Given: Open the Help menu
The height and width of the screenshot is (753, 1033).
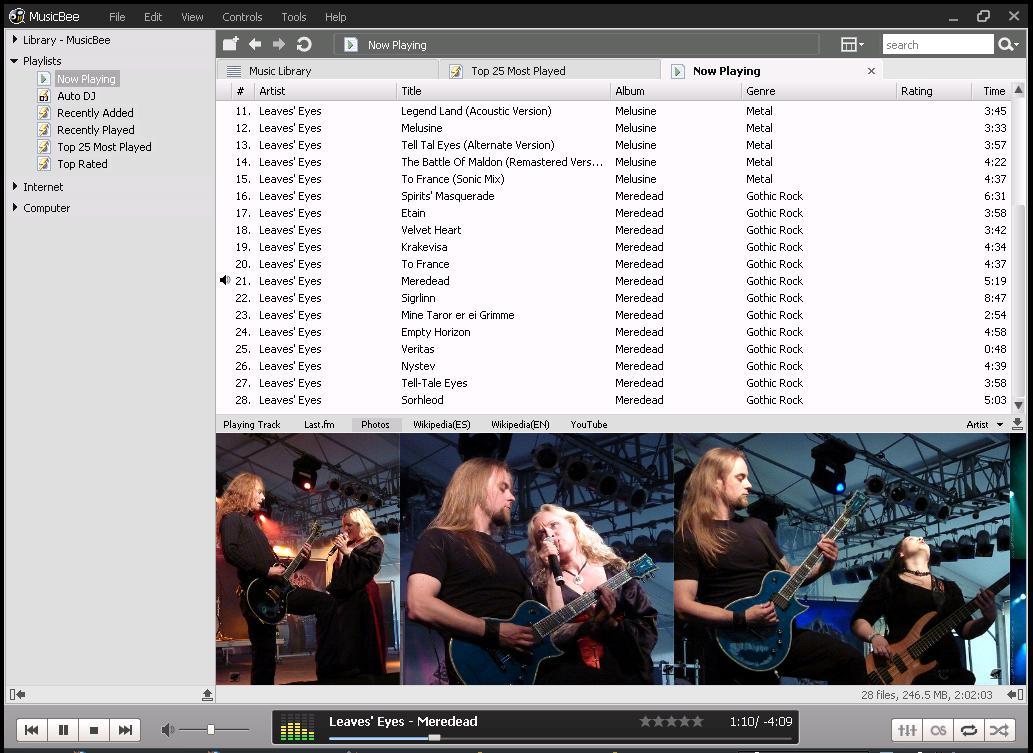Looking at the screenshot, I should tap(335, 16).
